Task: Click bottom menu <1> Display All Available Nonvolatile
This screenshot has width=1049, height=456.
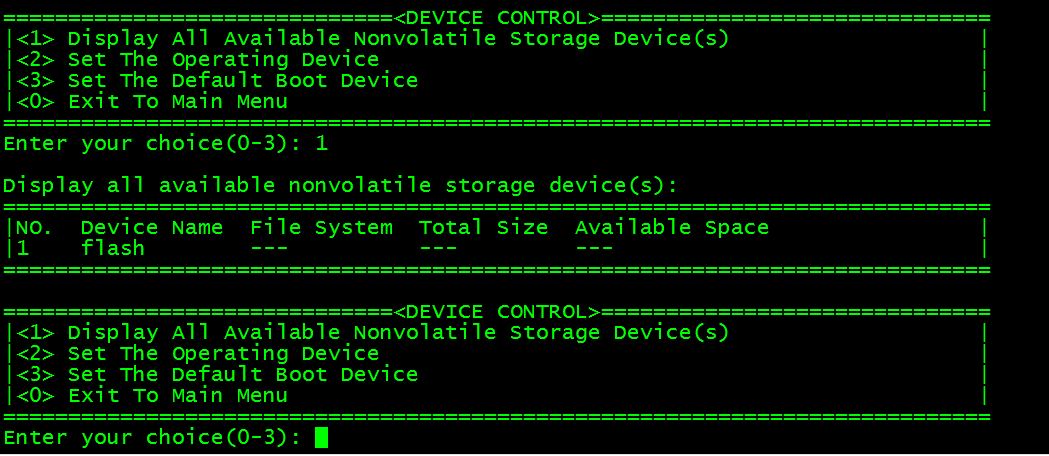Action: click(x=373, y=332)
